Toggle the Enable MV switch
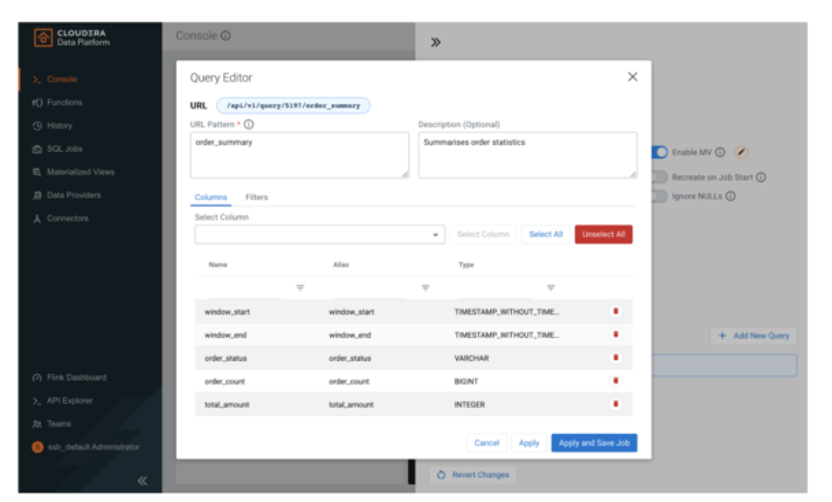This screenshot has width=832, height=502. coord(659,152)
